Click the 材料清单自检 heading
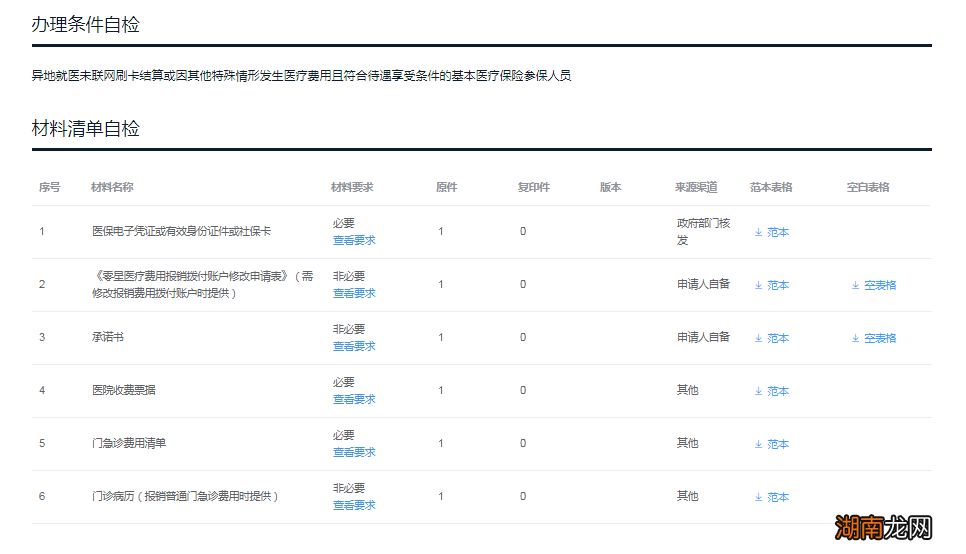966x554 pixels. 86,129
